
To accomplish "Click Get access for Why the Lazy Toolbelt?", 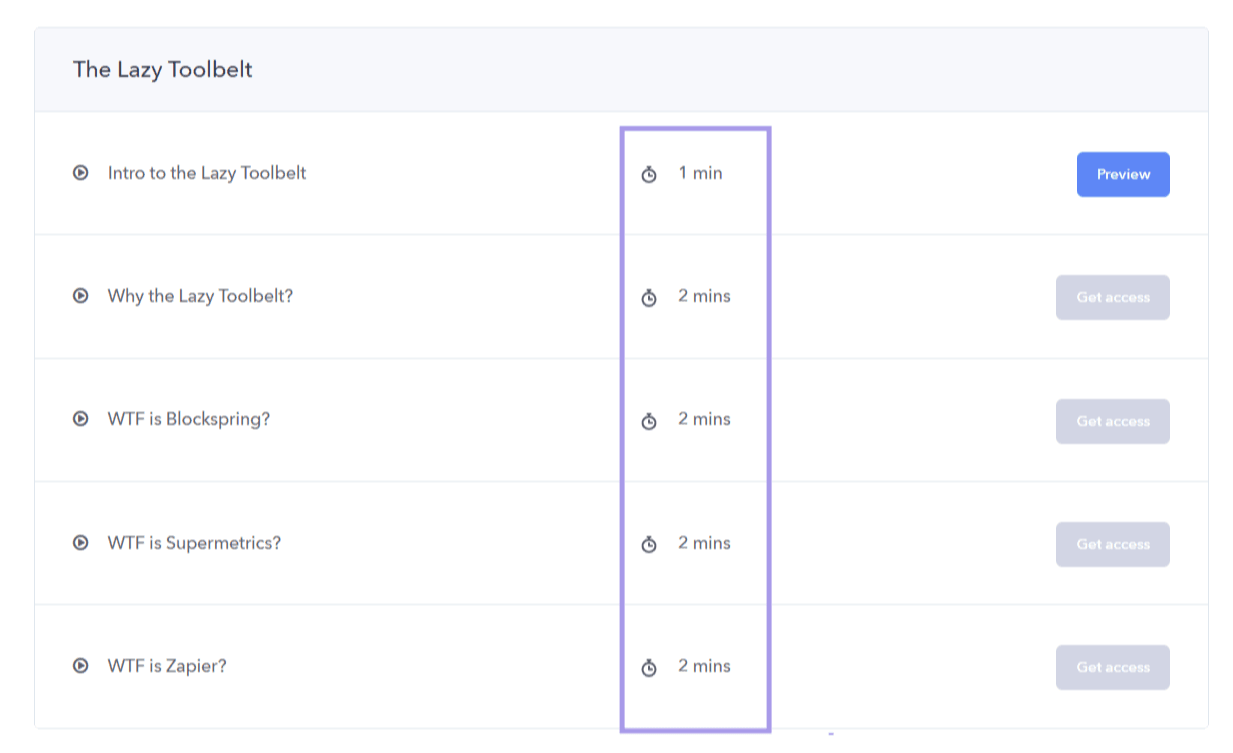I will (1112, 296).
